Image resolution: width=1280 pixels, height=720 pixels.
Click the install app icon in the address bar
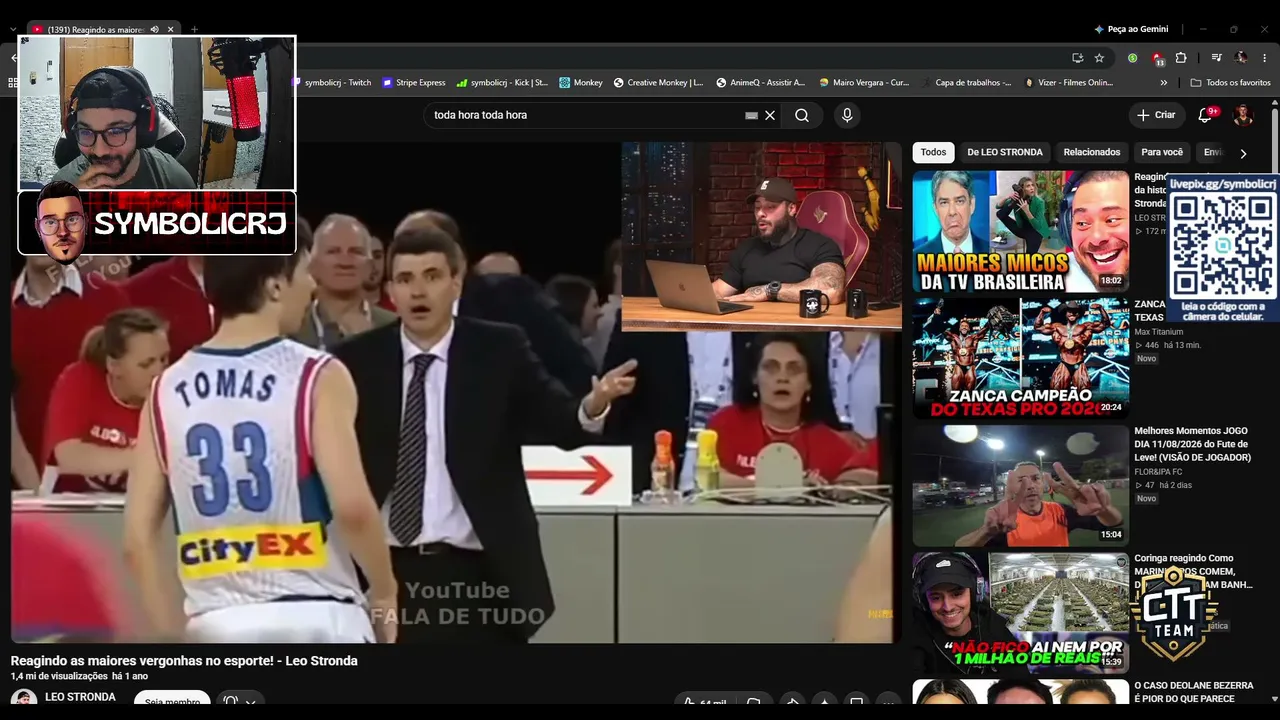[1077, 58]
